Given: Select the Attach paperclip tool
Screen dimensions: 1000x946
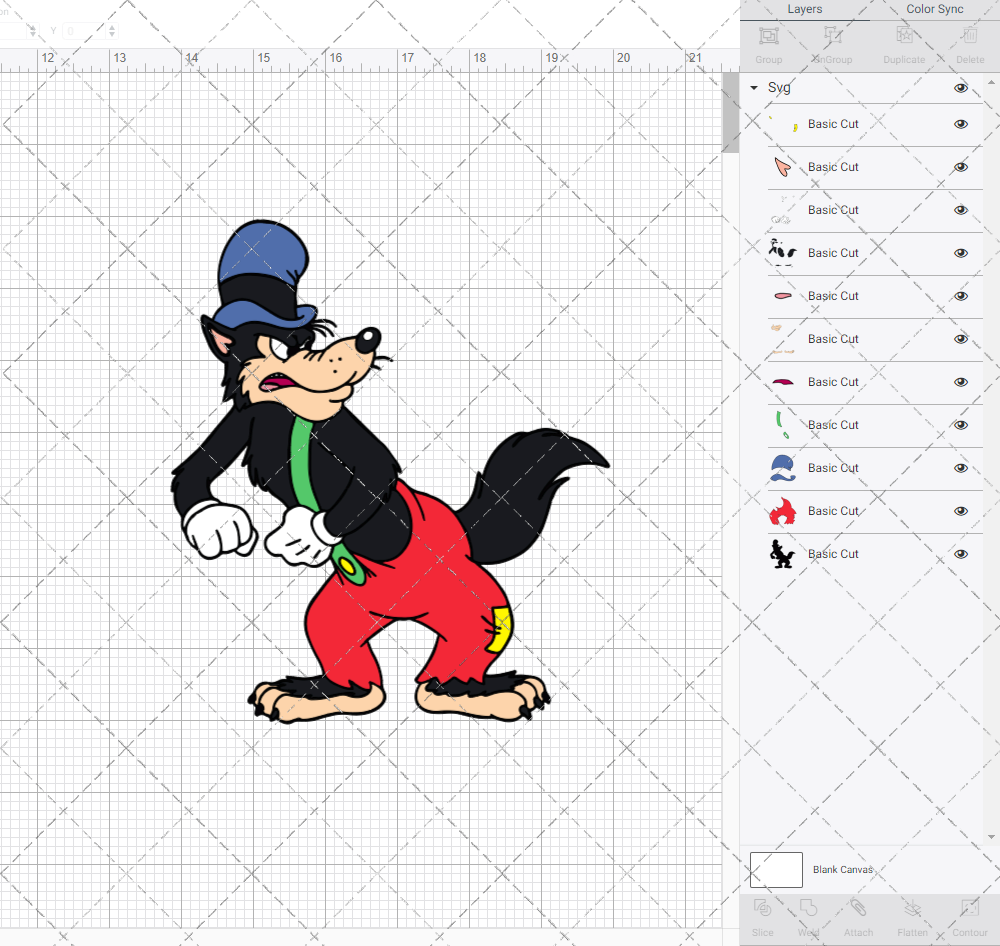Looking at the screenshot, I should [858, 908].
